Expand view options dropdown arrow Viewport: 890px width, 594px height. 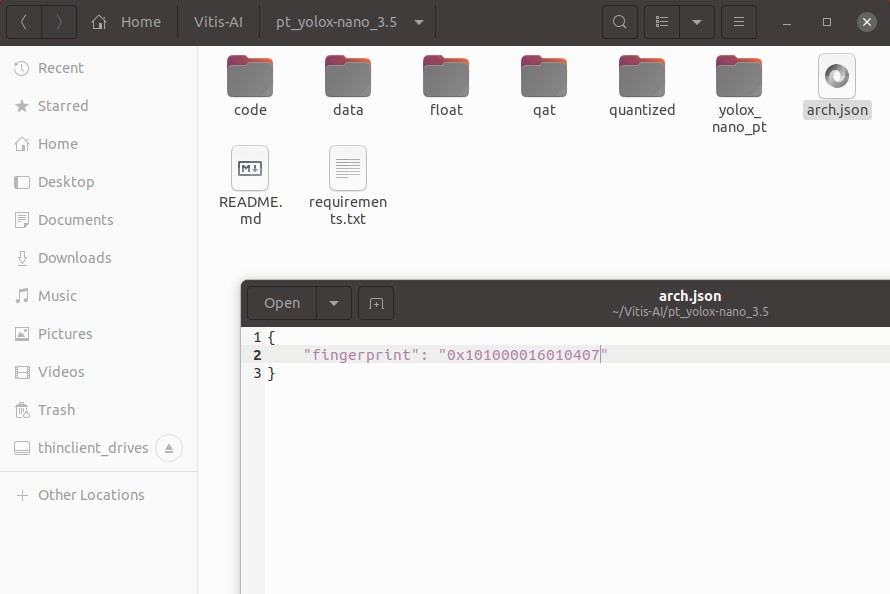click(697, 22)
